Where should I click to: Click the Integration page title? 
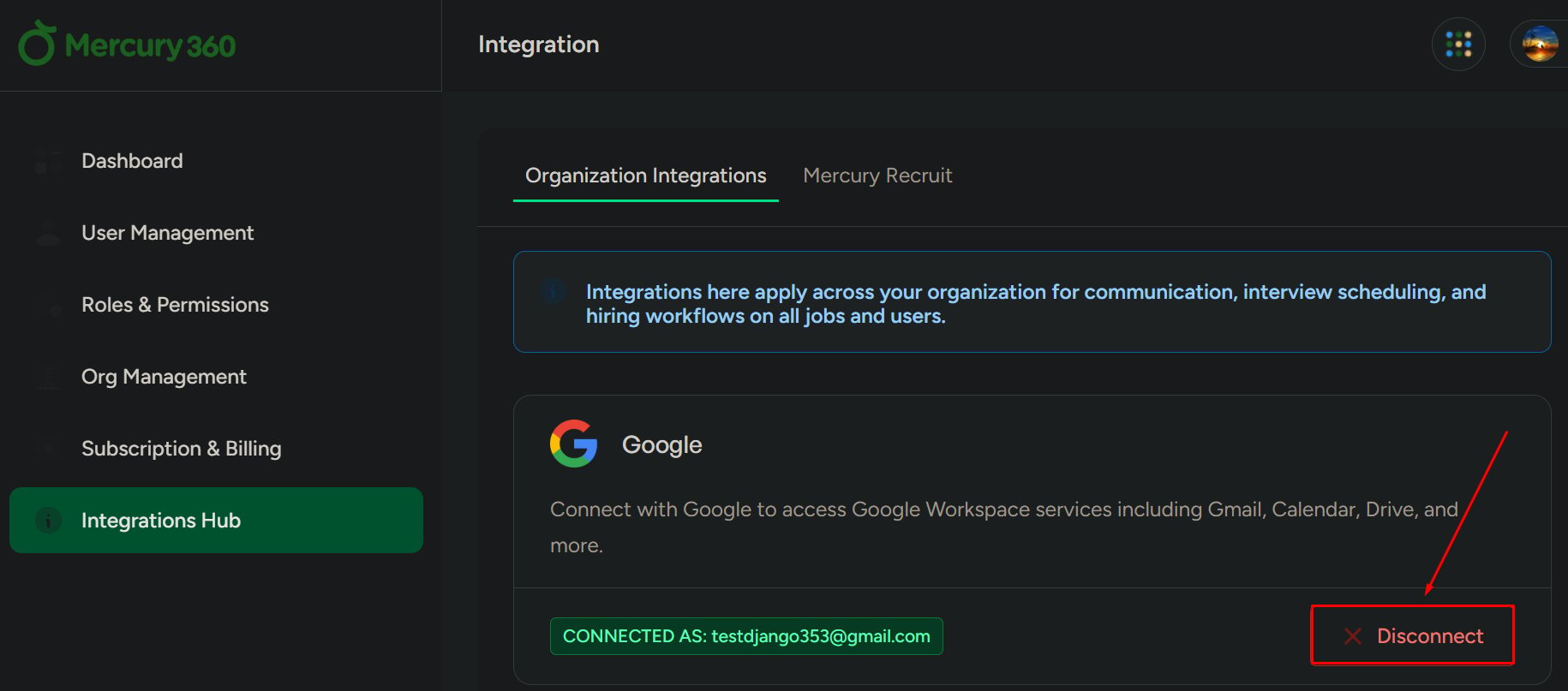pos(538,45)
